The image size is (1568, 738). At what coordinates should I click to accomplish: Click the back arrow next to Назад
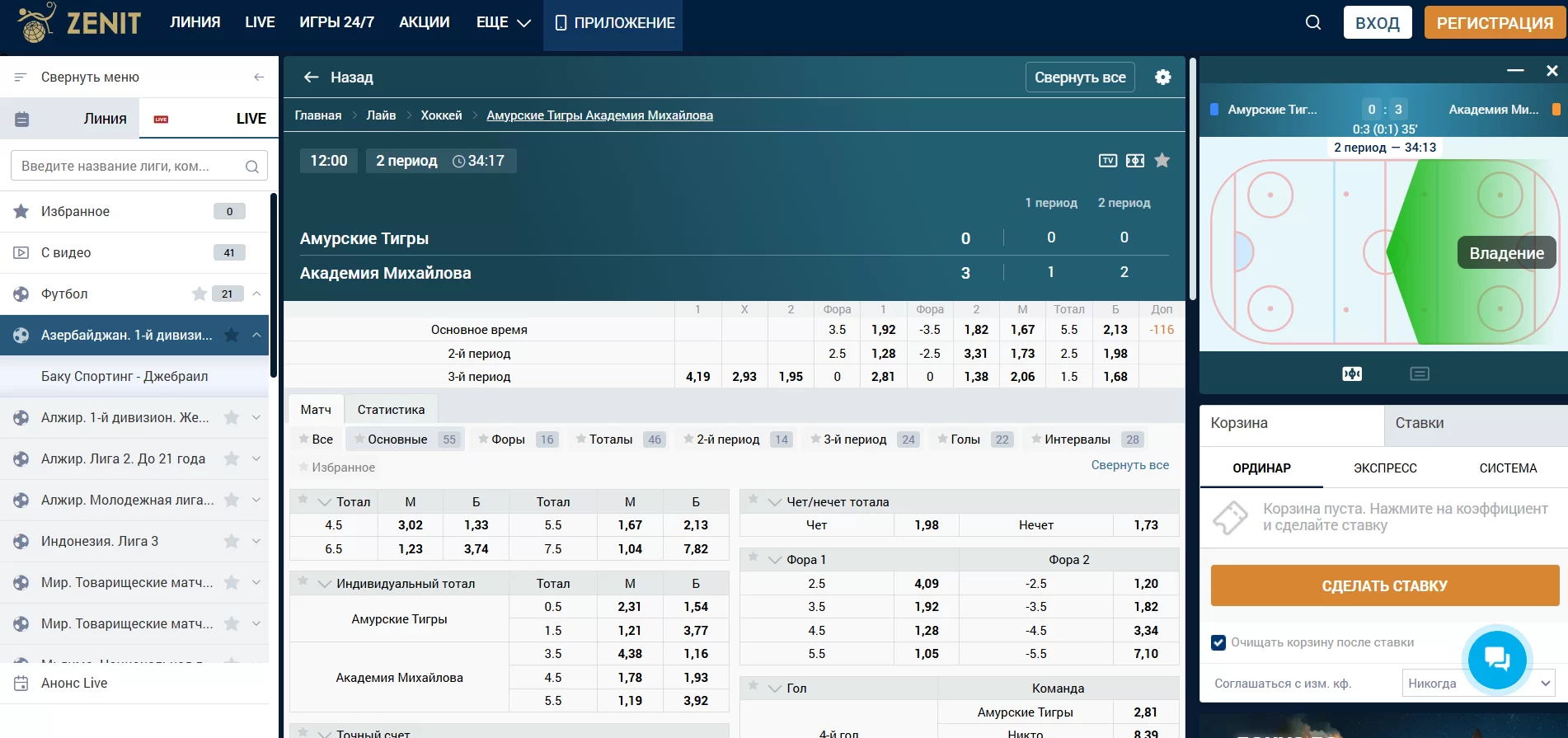coord(311,77)
